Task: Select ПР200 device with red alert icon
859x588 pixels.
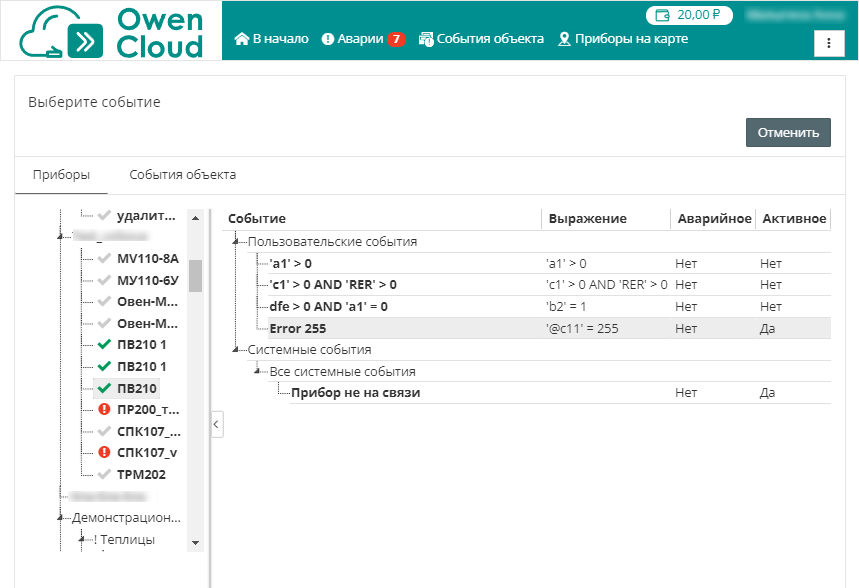Action: tap(148, 410)
